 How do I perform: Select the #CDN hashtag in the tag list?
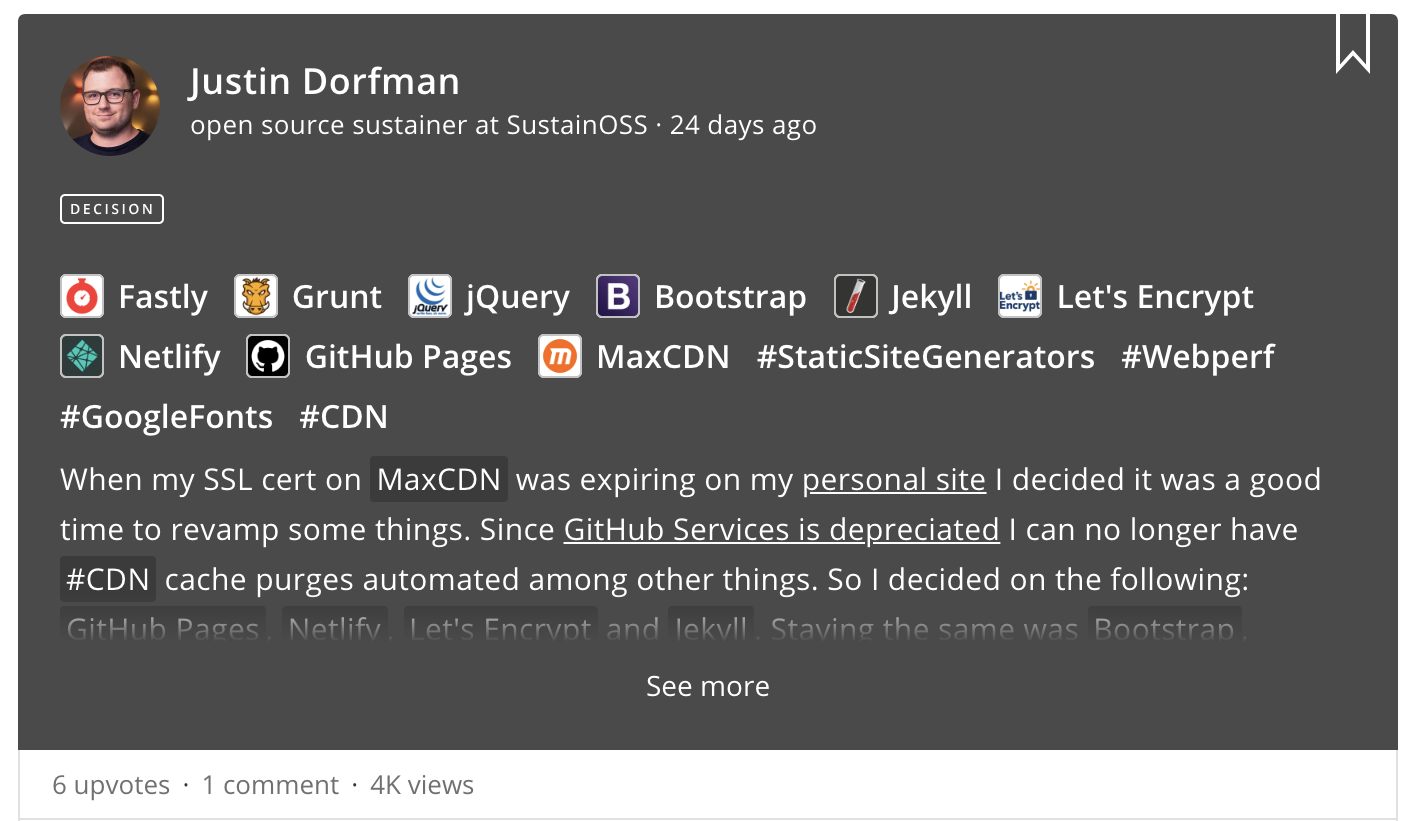point(344,417)
